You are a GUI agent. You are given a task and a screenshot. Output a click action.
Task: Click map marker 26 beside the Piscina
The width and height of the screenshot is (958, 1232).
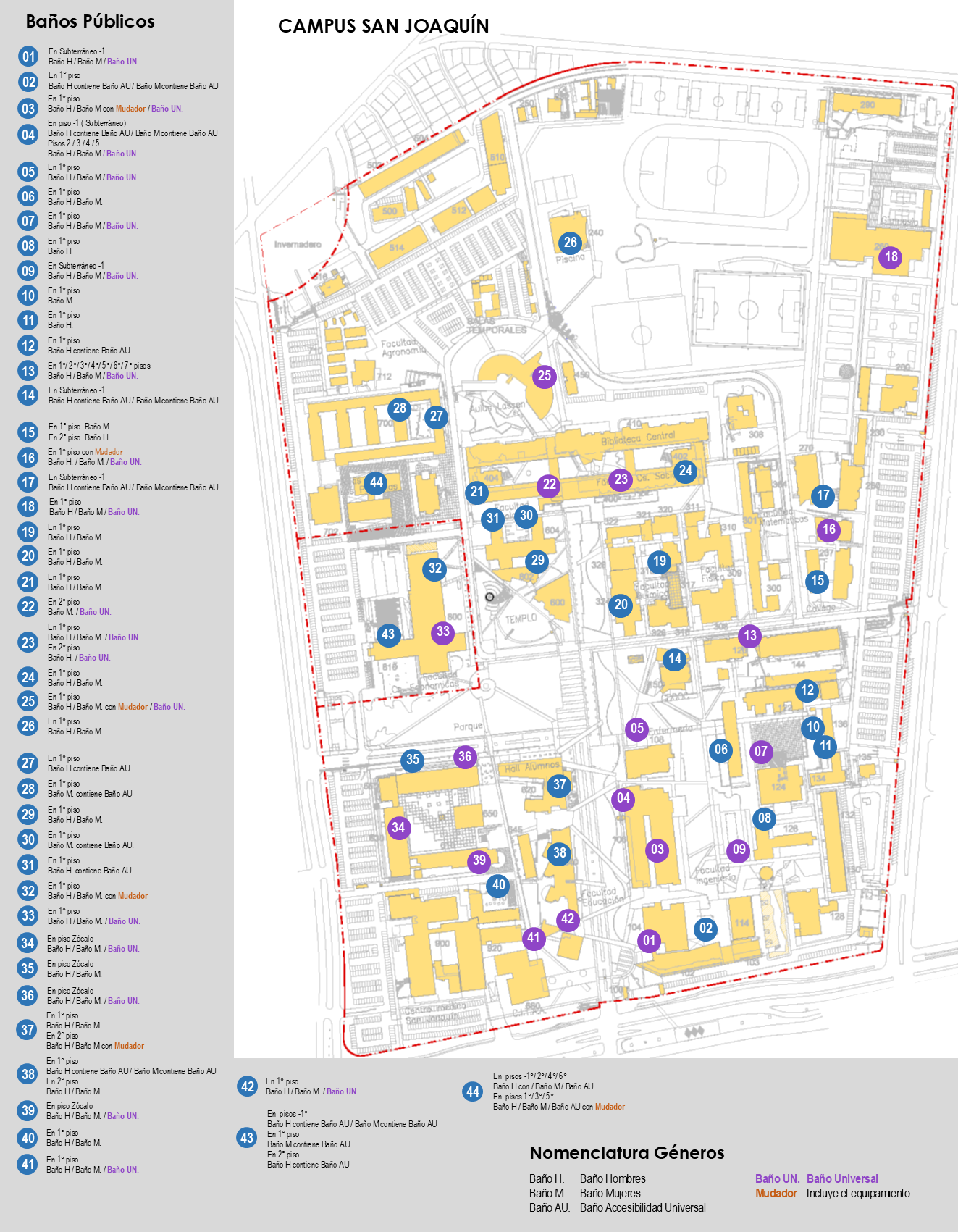pyautogui.click(x=571, y=243)
